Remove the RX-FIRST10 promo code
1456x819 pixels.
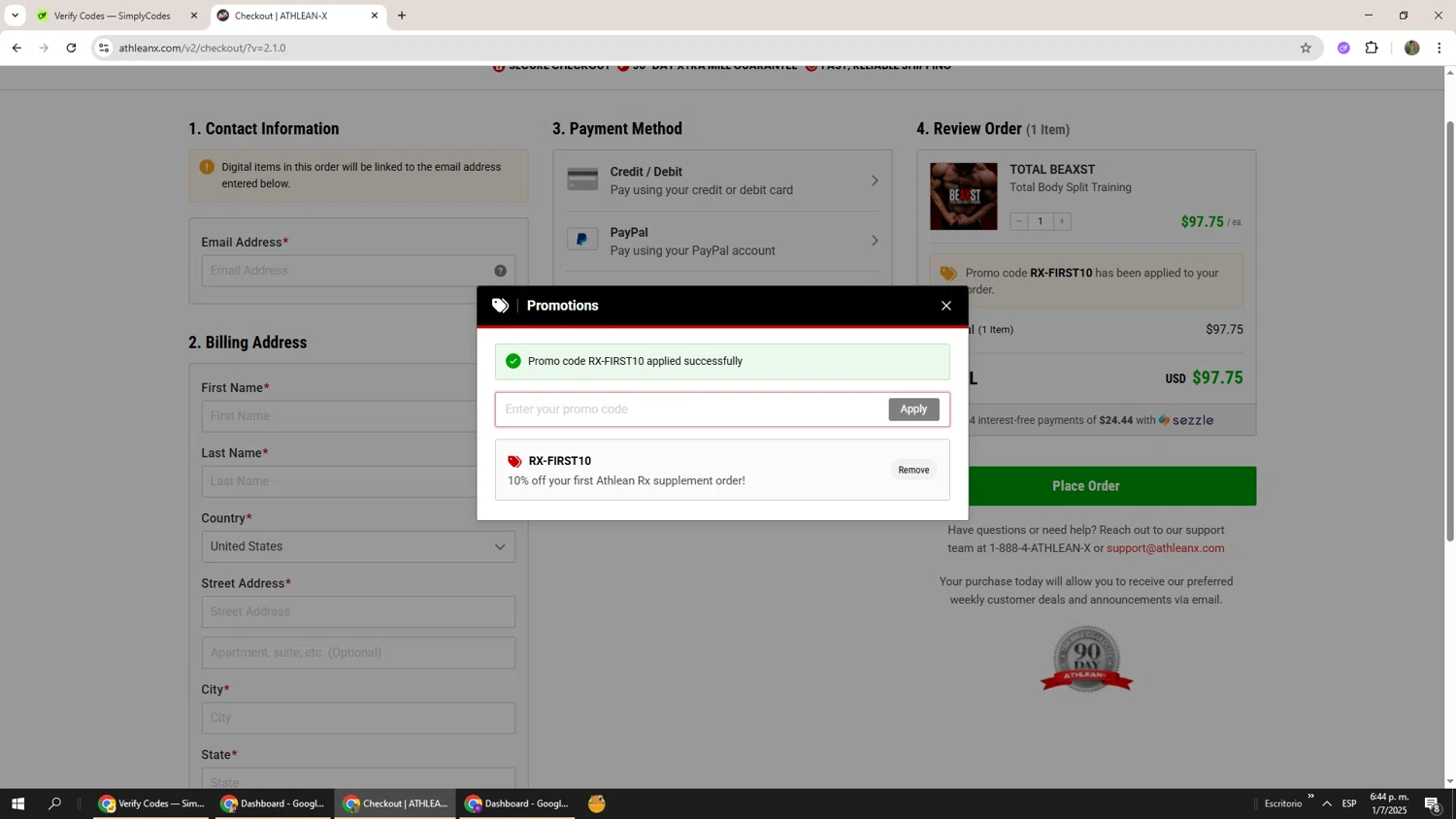[913, 470]
